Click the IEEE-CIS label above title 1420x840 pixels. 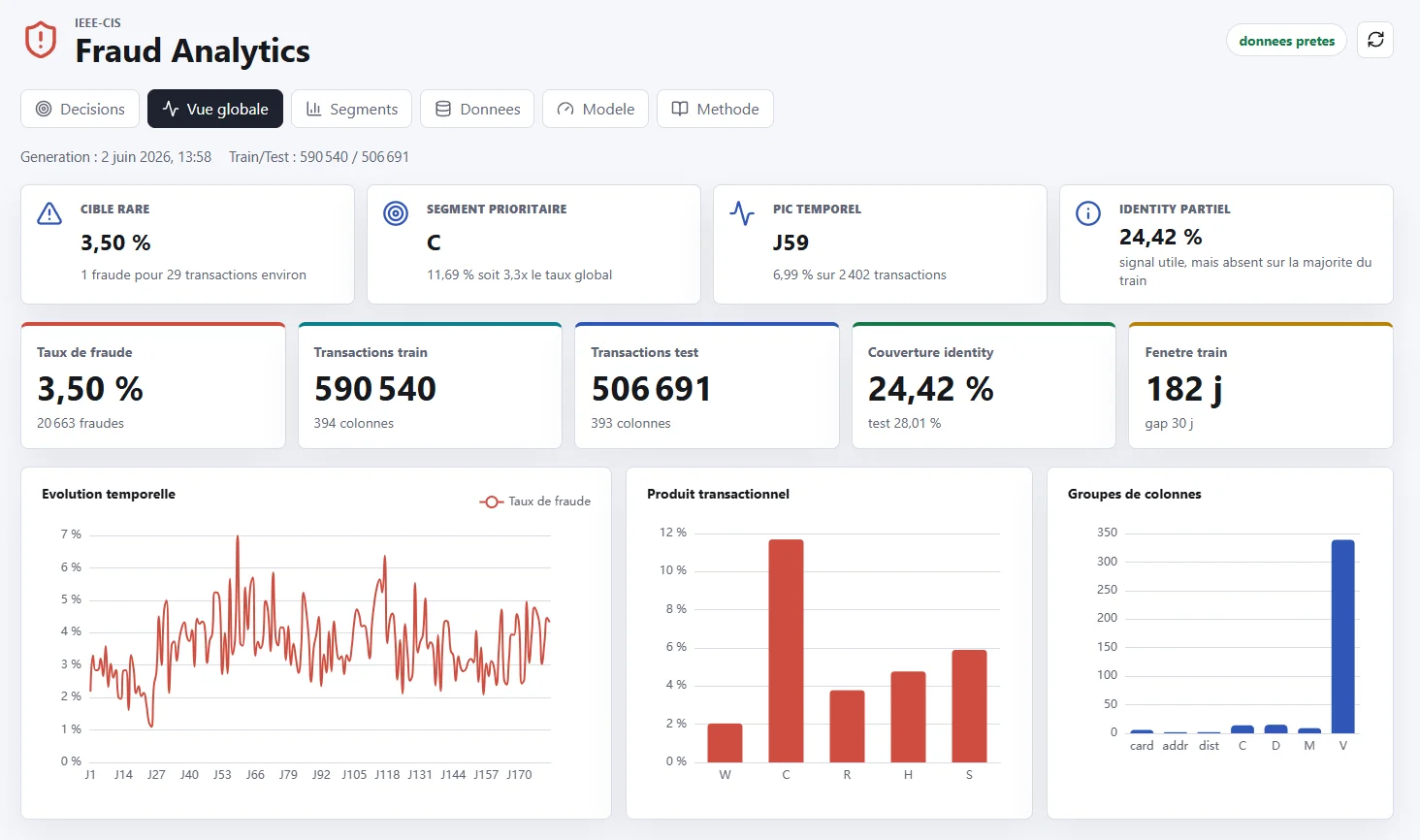point(98,23)
